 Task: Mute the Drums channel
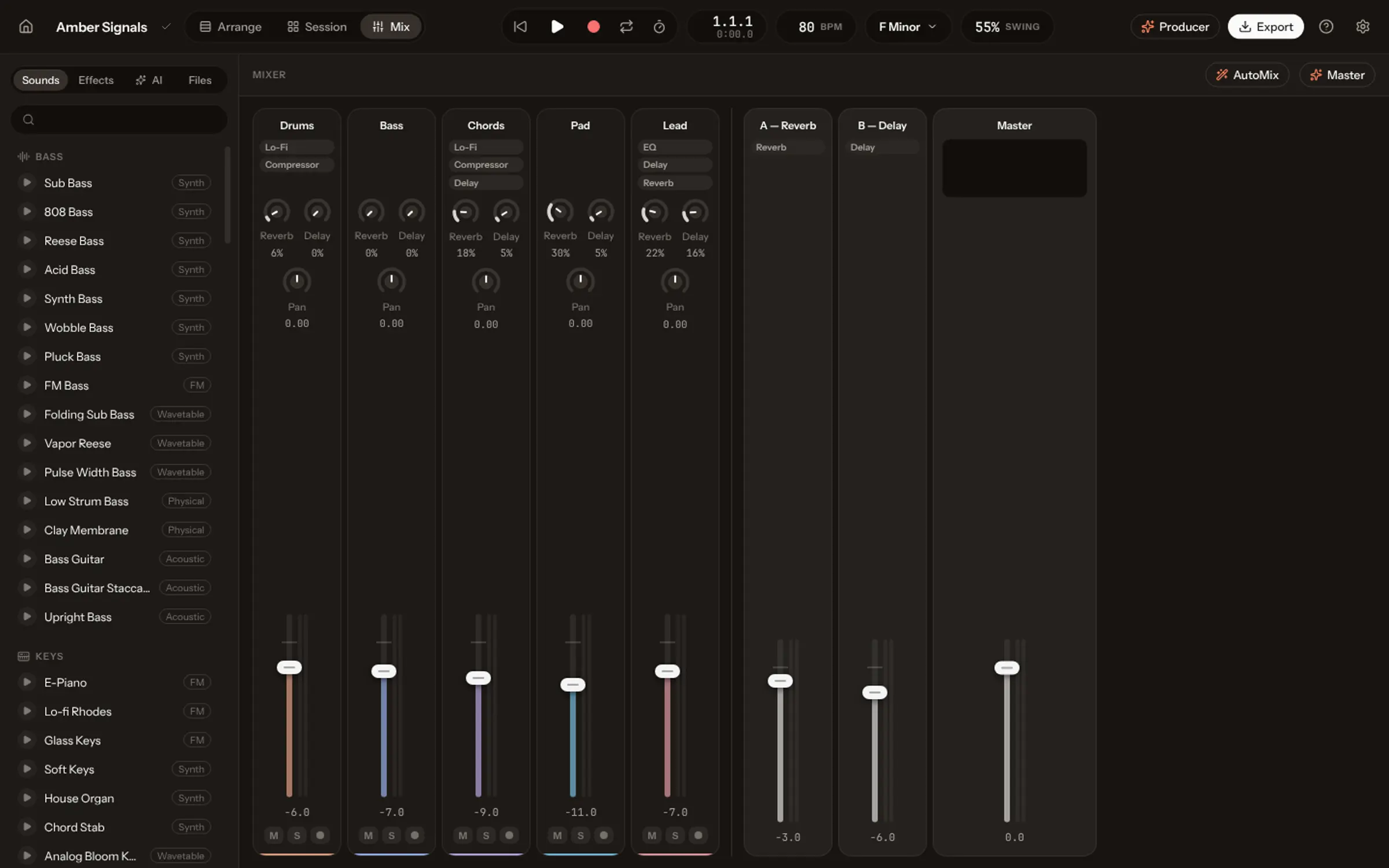click(274, 835)
